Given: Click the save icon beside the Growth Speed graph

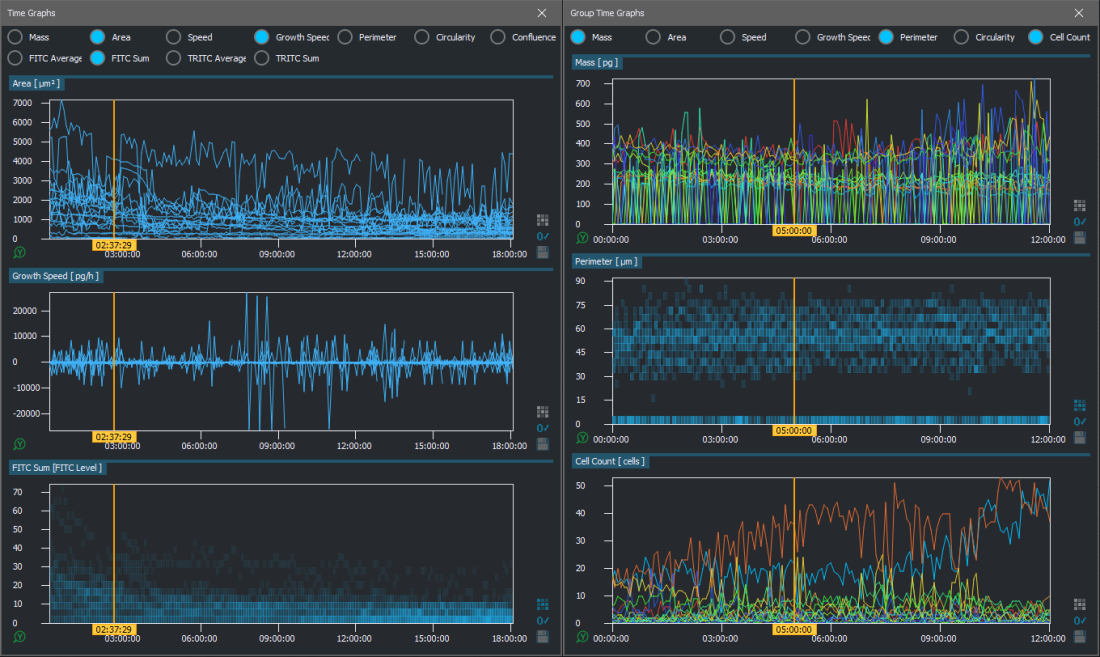Looking at the screenshot, I should pos(543,443).
